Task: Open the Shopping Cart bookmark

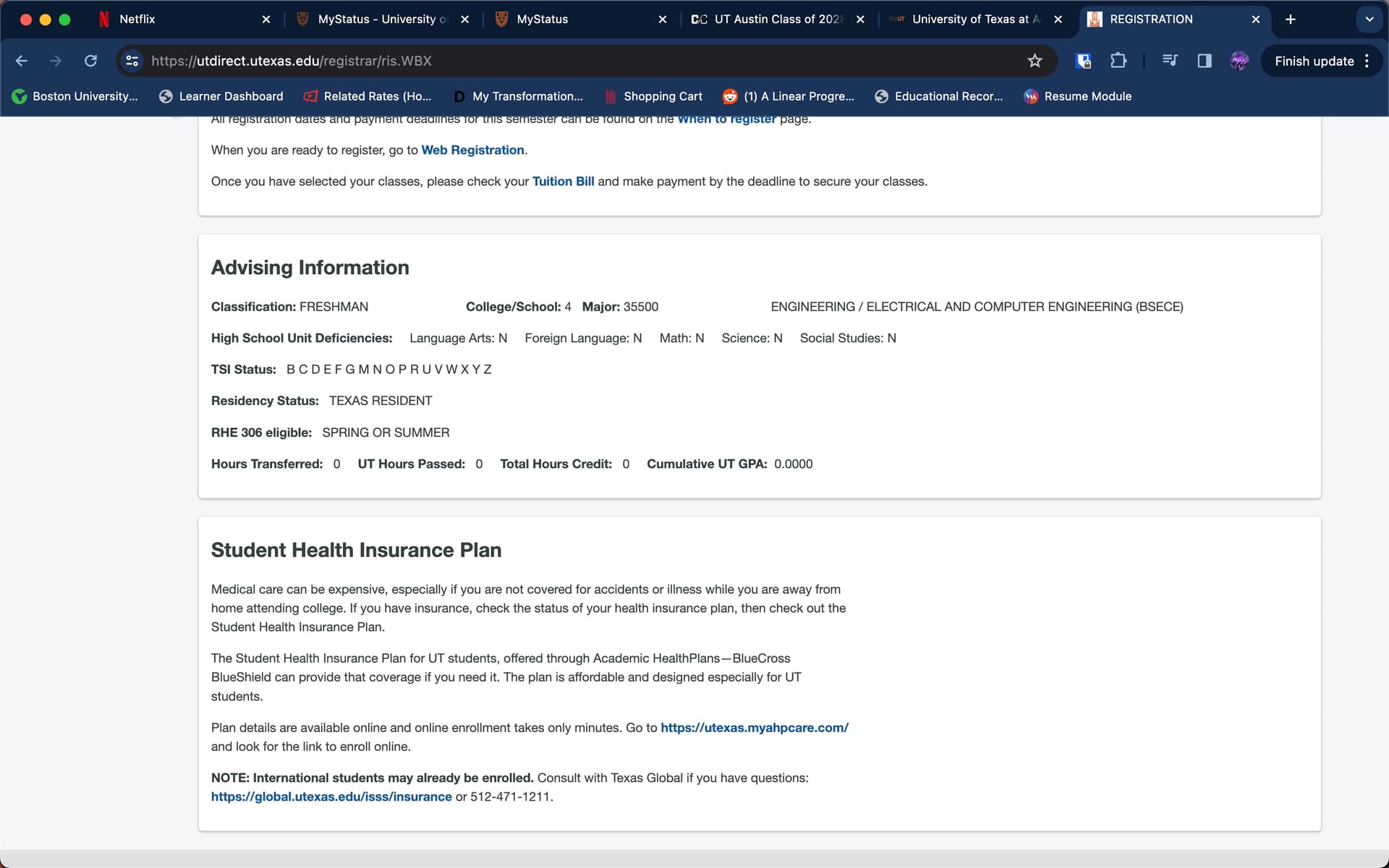Action: coord(653,96)
